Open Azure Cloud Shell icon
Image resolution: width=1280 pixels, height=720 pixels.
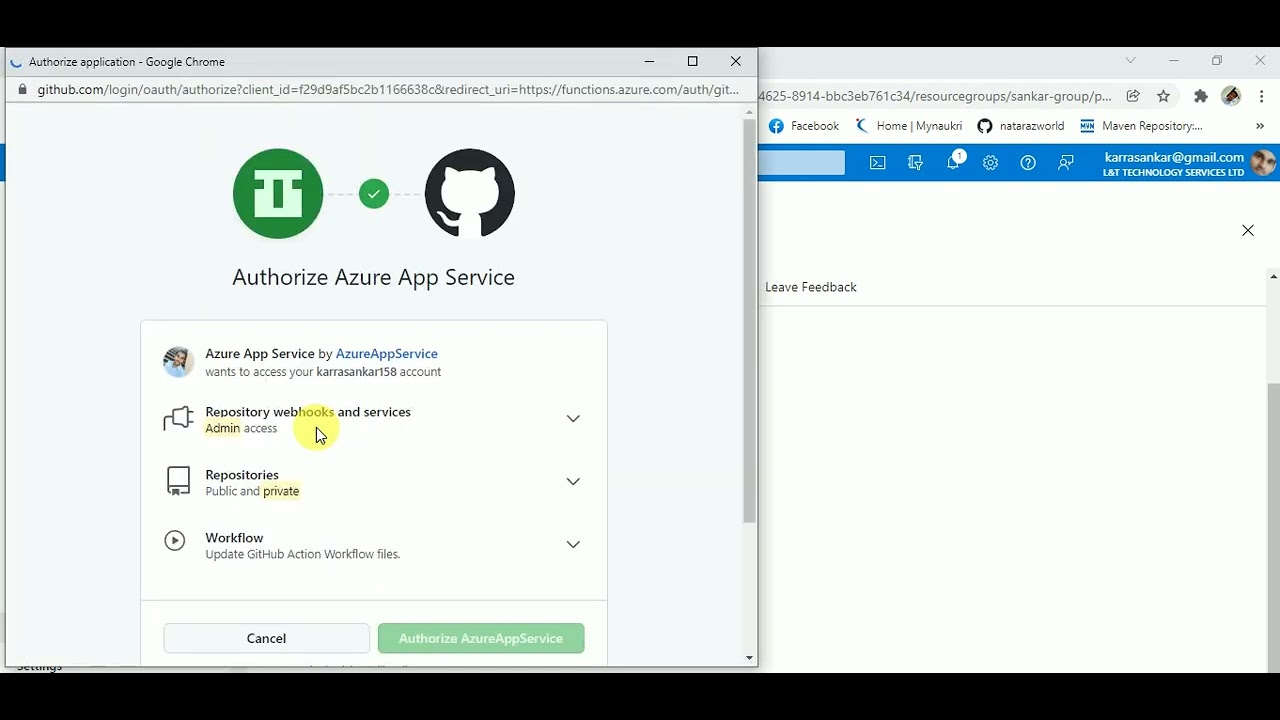click(x=878, y=163)
